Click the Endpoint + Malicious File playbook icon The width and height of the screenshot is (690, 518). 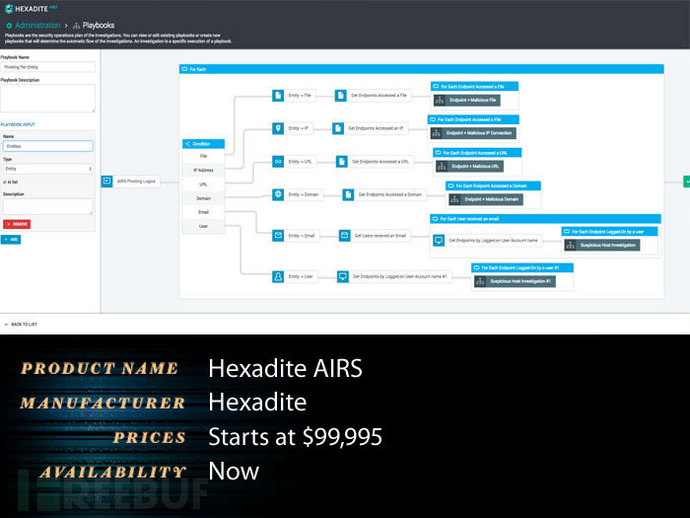click(439, 100)
